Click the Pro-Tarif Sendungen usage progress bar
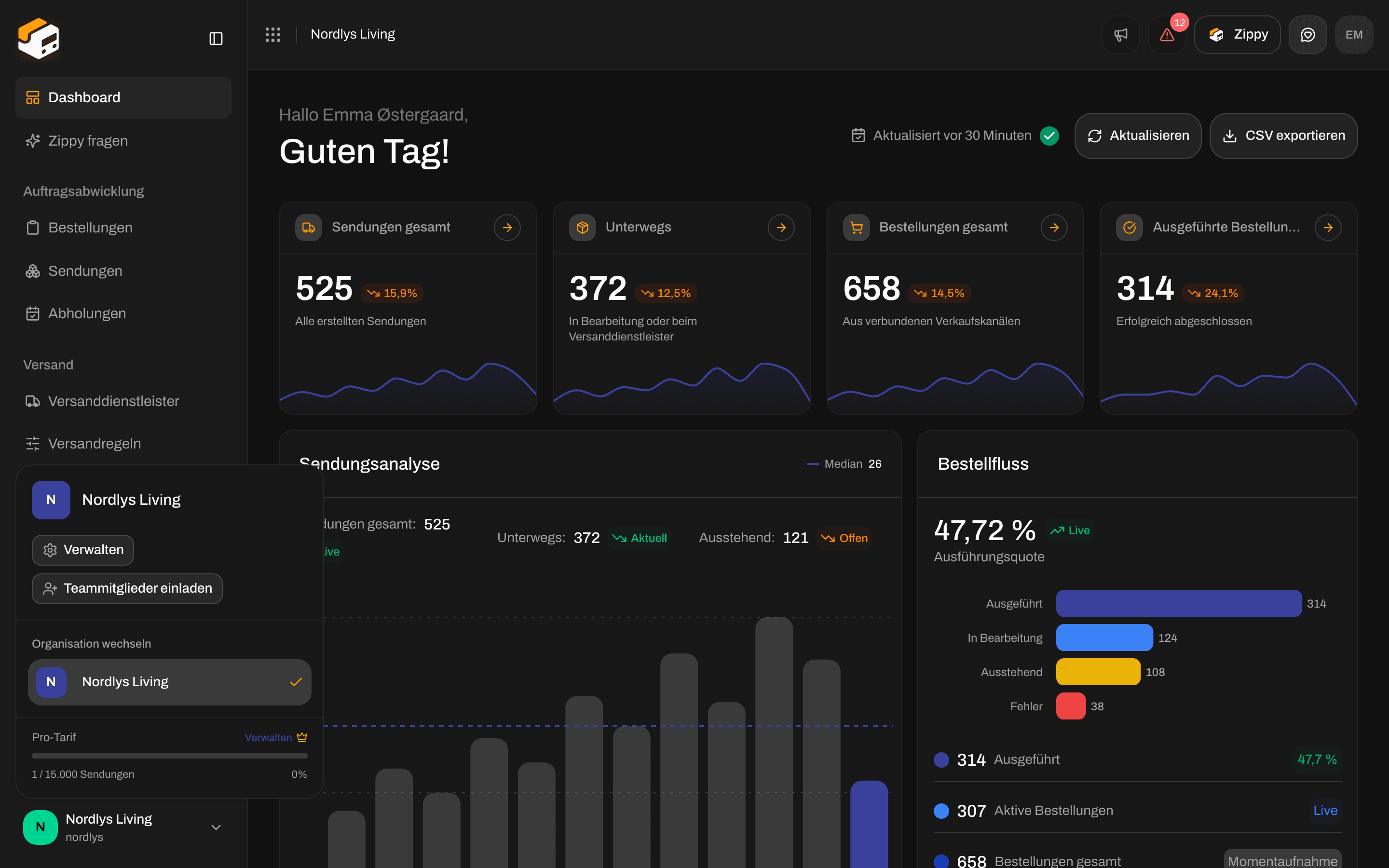The image size is (1389, 868). tap(169, 756)
